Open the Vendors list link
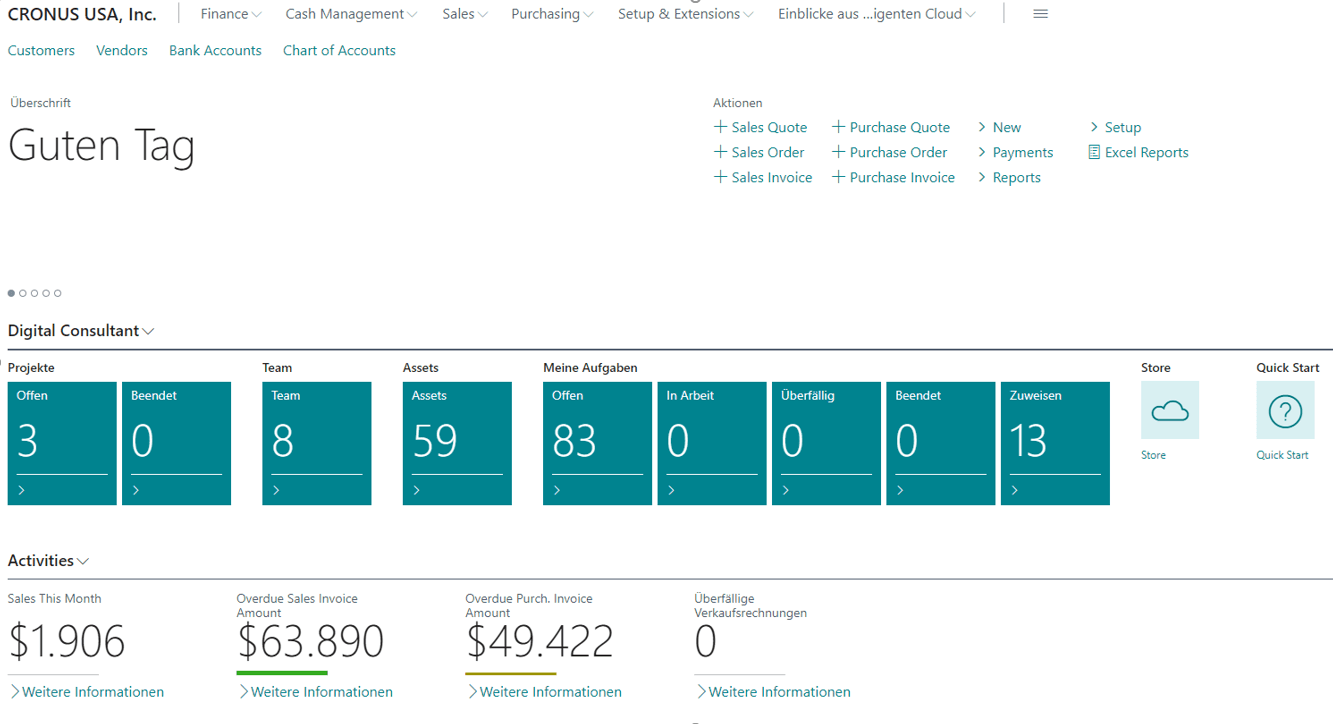The height and width of the screenshot is (724, 1333). pyautogui.click(x=122, y=50)
